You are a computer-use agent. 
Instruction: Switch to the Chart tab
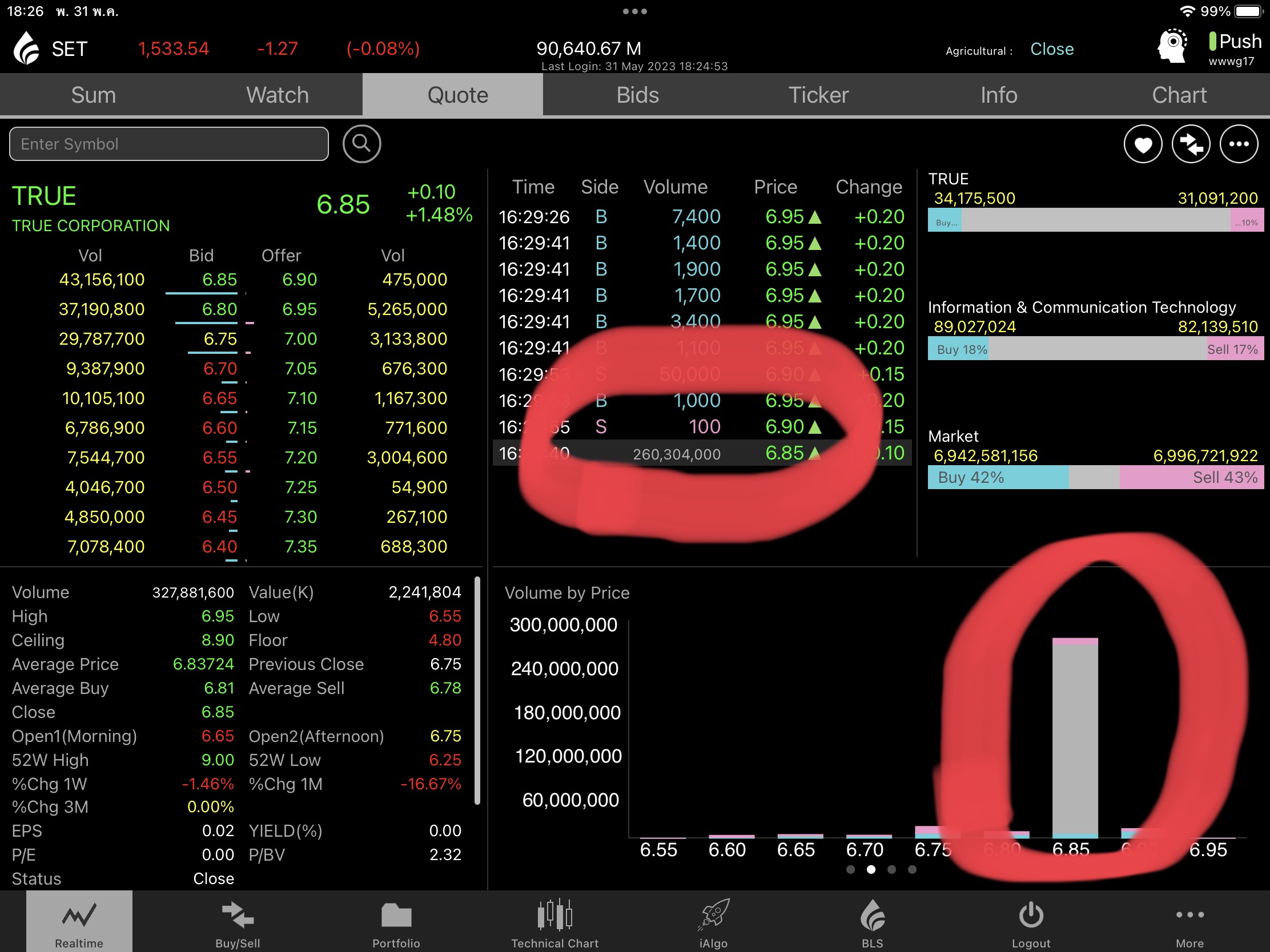click(1179, 95)
